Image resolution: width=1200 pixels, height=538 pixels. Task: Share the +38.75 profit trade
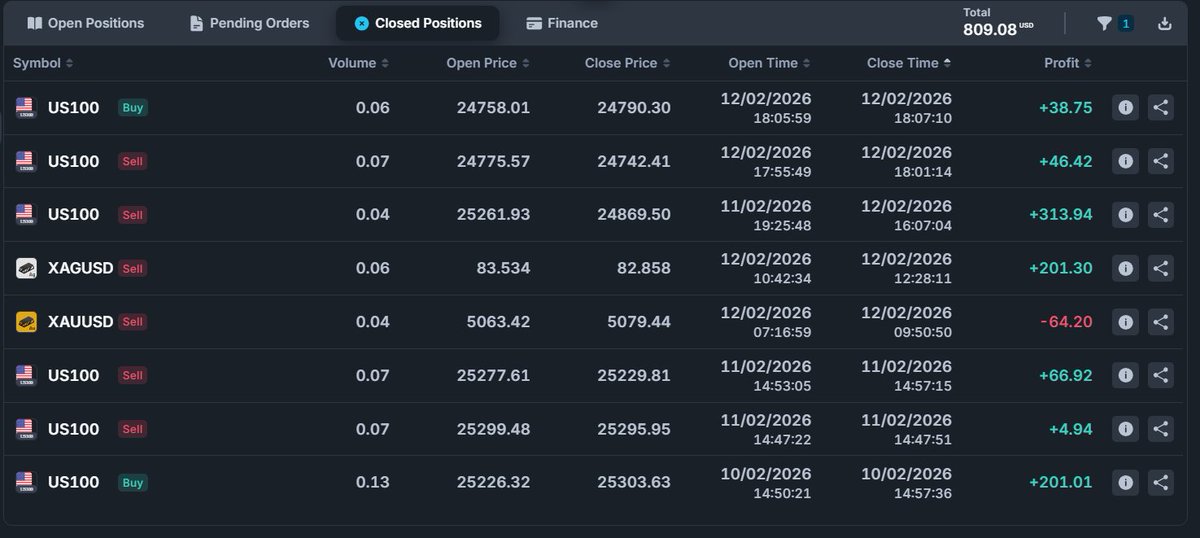pos(1160,107)
